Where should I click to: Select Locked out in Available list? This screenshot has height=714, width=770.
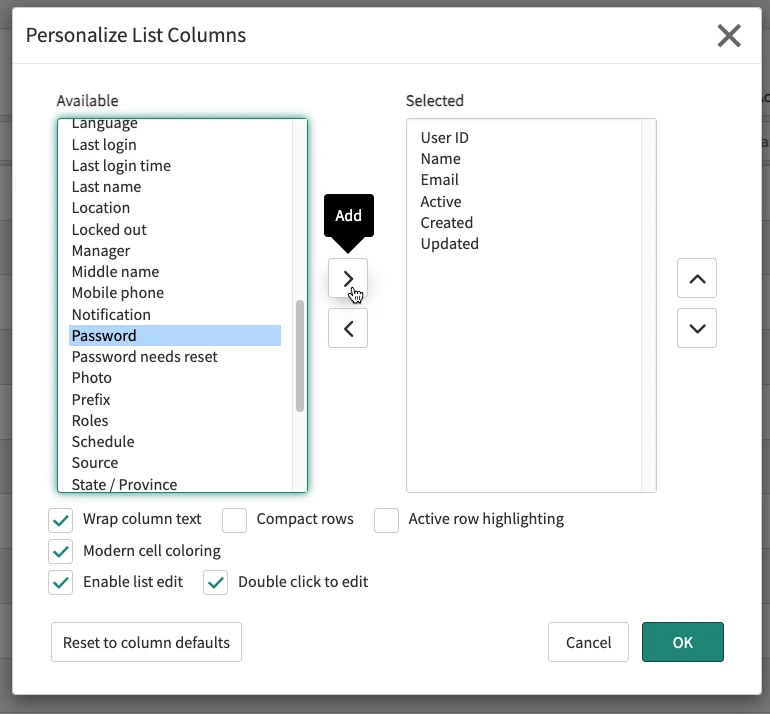pos(175,229)
